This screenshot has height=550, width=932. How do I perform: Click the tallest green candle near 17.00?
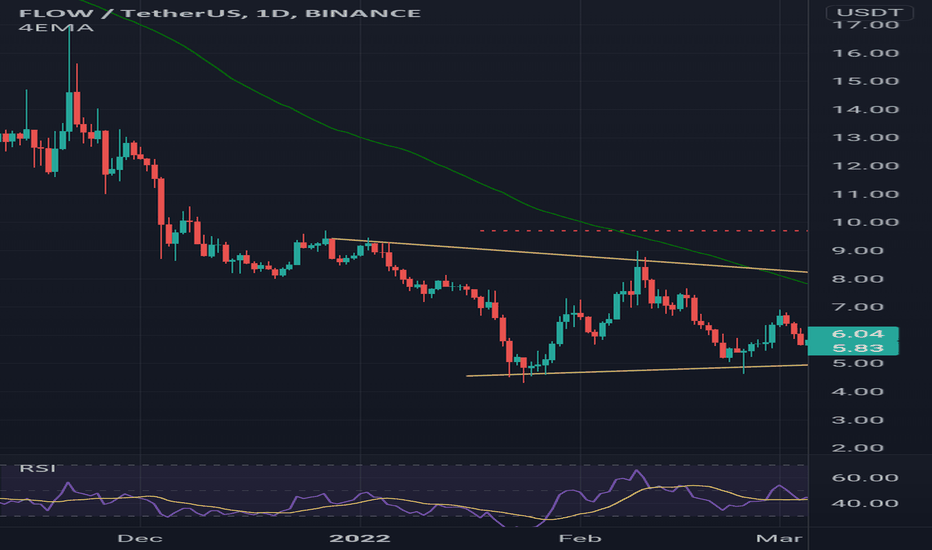[69, 111]
